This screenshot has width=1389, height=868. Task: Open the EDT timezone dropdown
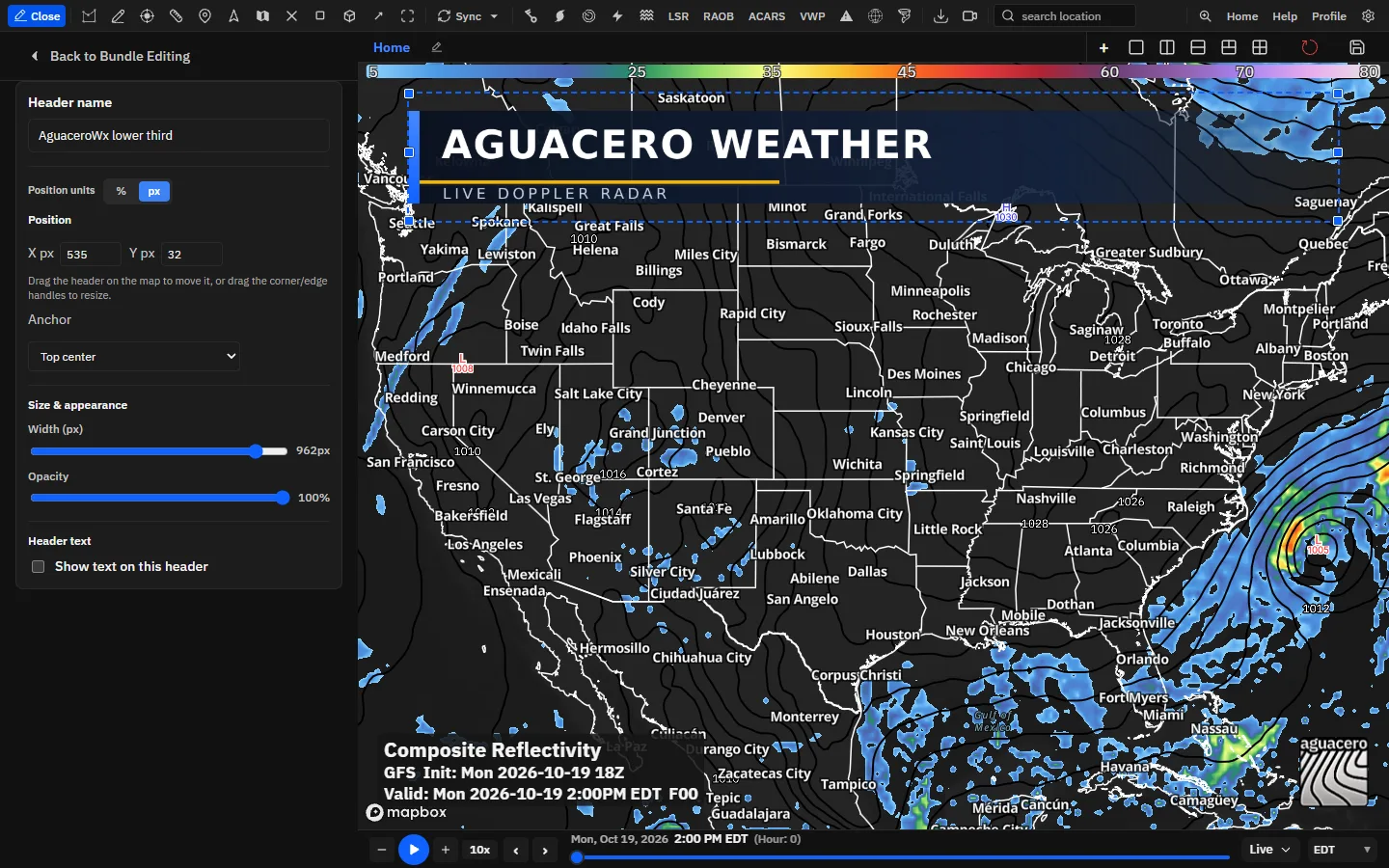[x=1342, y=850]
